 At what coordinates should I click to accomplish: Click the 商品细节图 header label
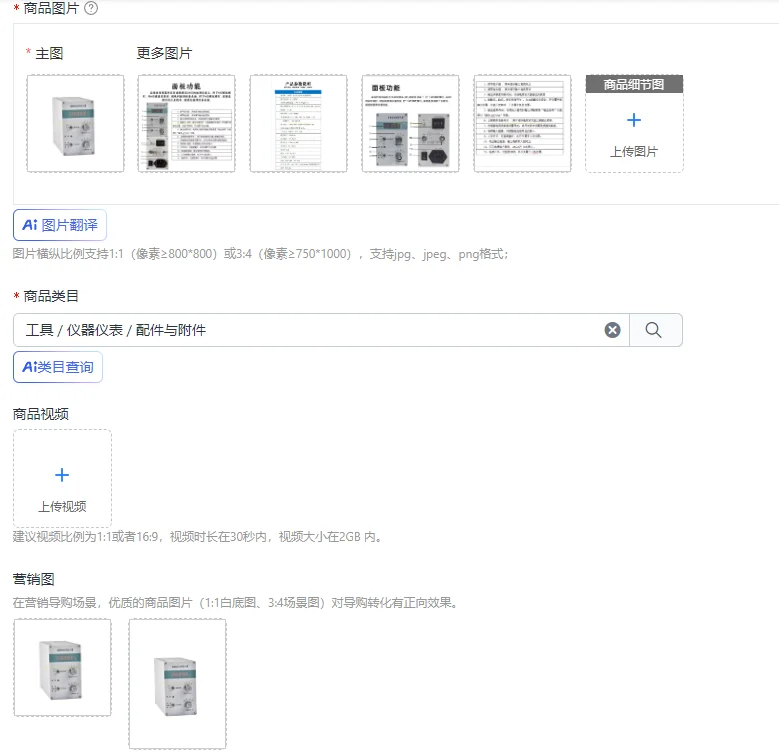(634, 84)
